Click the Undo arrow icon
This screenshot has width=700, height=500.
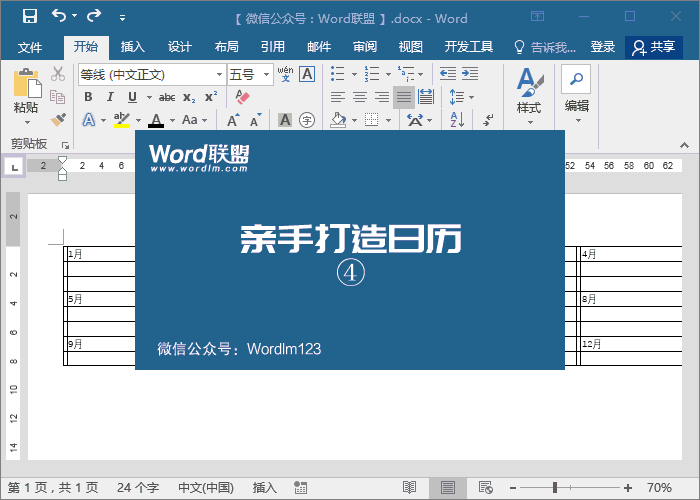pyautogui.click(x=58, y=16)
